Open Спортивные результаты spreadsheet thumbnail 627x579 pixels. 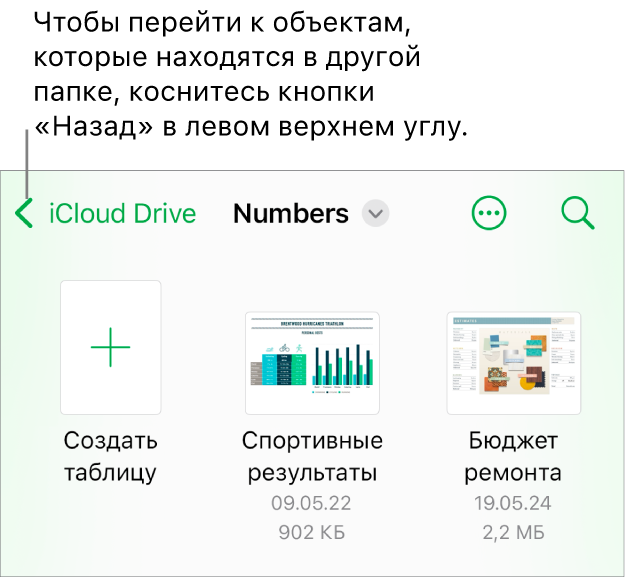[312, 363]
